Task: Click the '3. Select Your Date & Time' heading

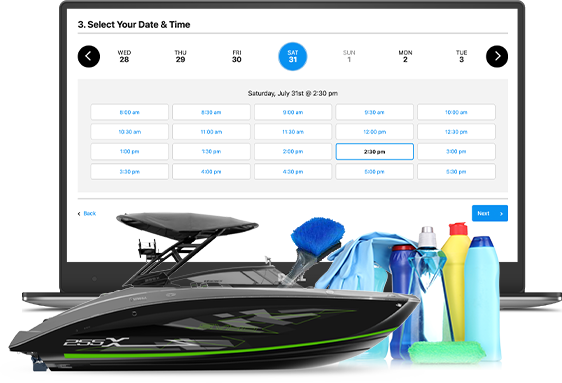Action: point(134,24)
